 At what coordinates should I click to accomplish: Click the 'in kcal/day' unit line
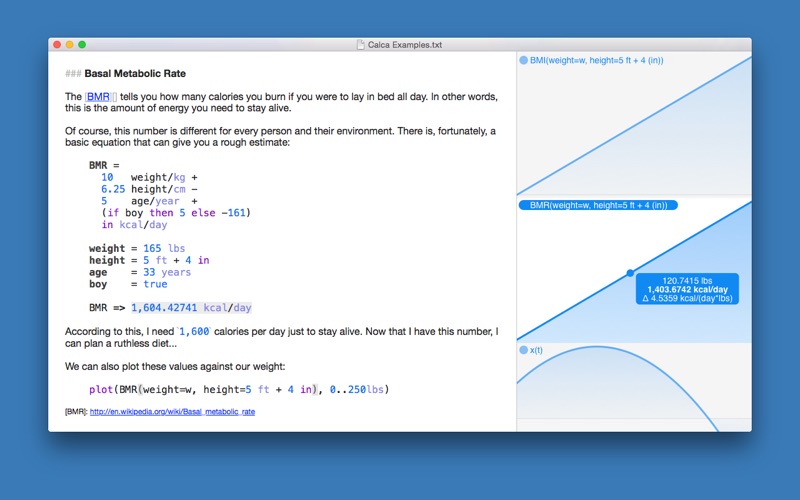tap(134, 224)
